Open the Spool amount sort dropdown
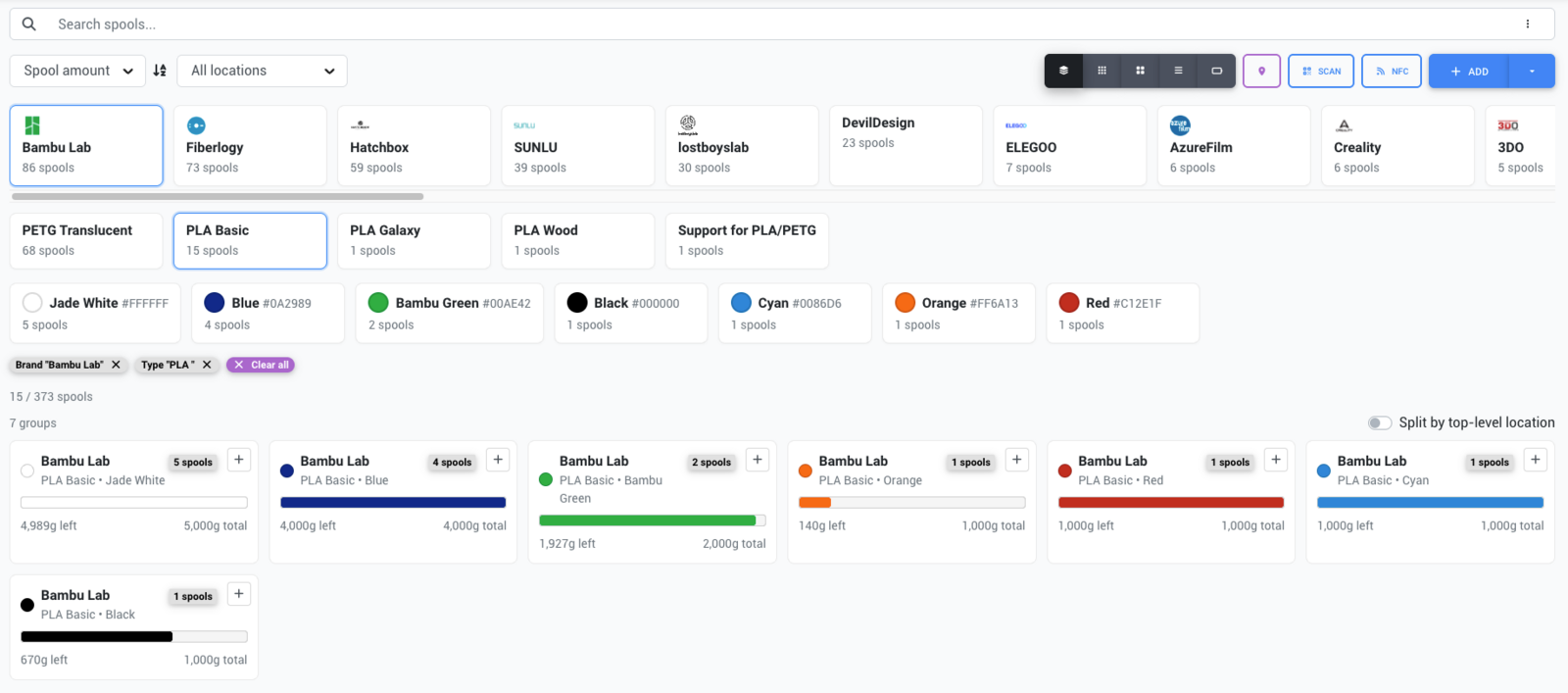Screen dimensions: 1568x693 pyautogui.click(x=77, y=71)
